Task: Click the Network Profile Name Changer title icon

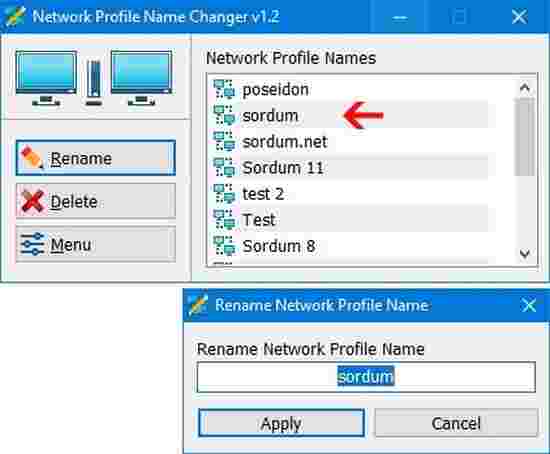Action: [15, 16]
